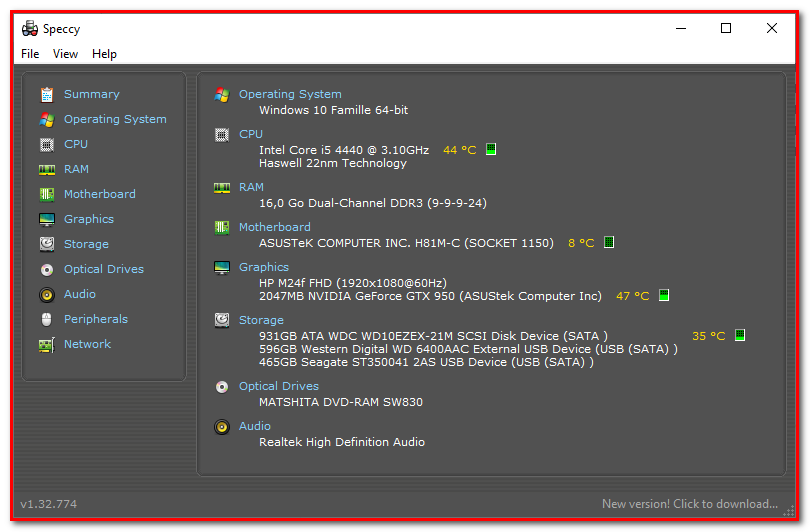Click the CPU heading link in summary
This screenshot has width=810, height=532.
251,134
